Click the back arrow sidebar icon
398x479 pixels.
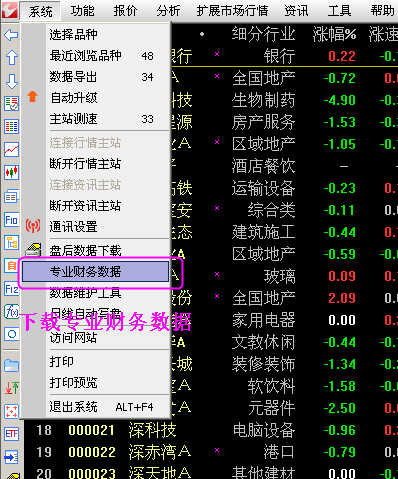(x=11, y=35)
